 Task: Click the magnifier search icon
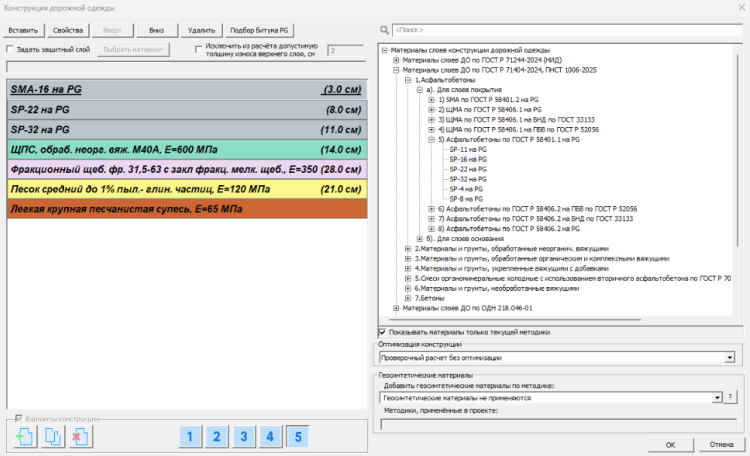point(384,31)
